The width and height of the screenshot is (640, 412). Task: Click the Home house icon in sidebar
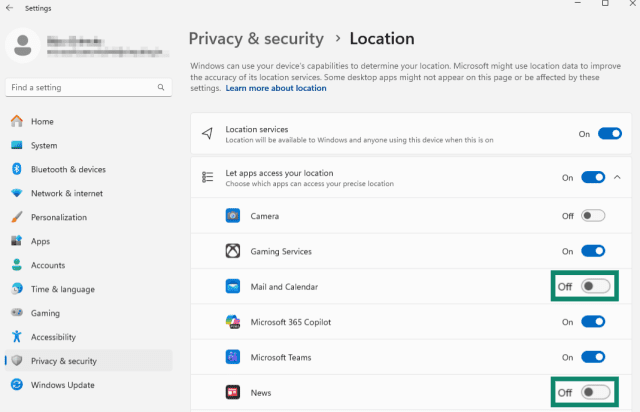point(17,121)
